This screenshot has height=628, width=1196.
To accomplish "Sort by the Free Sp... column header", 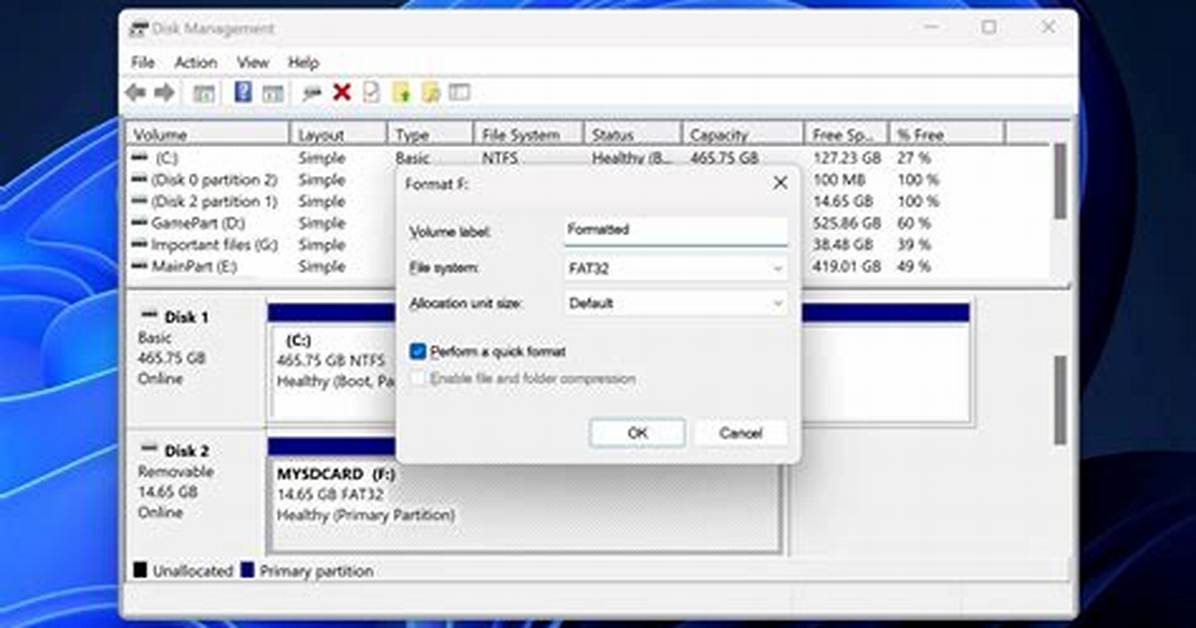I will tap(847, 134).
